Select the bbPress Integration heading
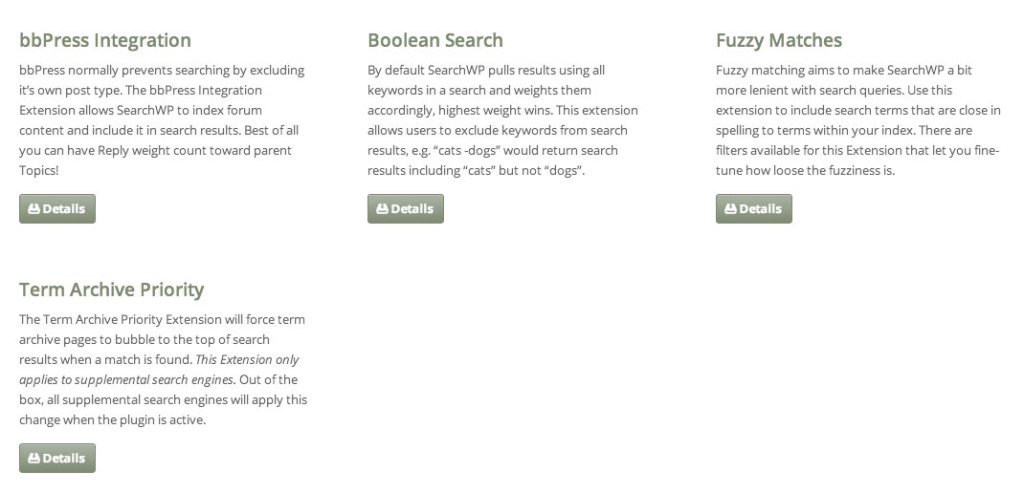Viewport: 1024px width, 493px height. tap(105, 40)
